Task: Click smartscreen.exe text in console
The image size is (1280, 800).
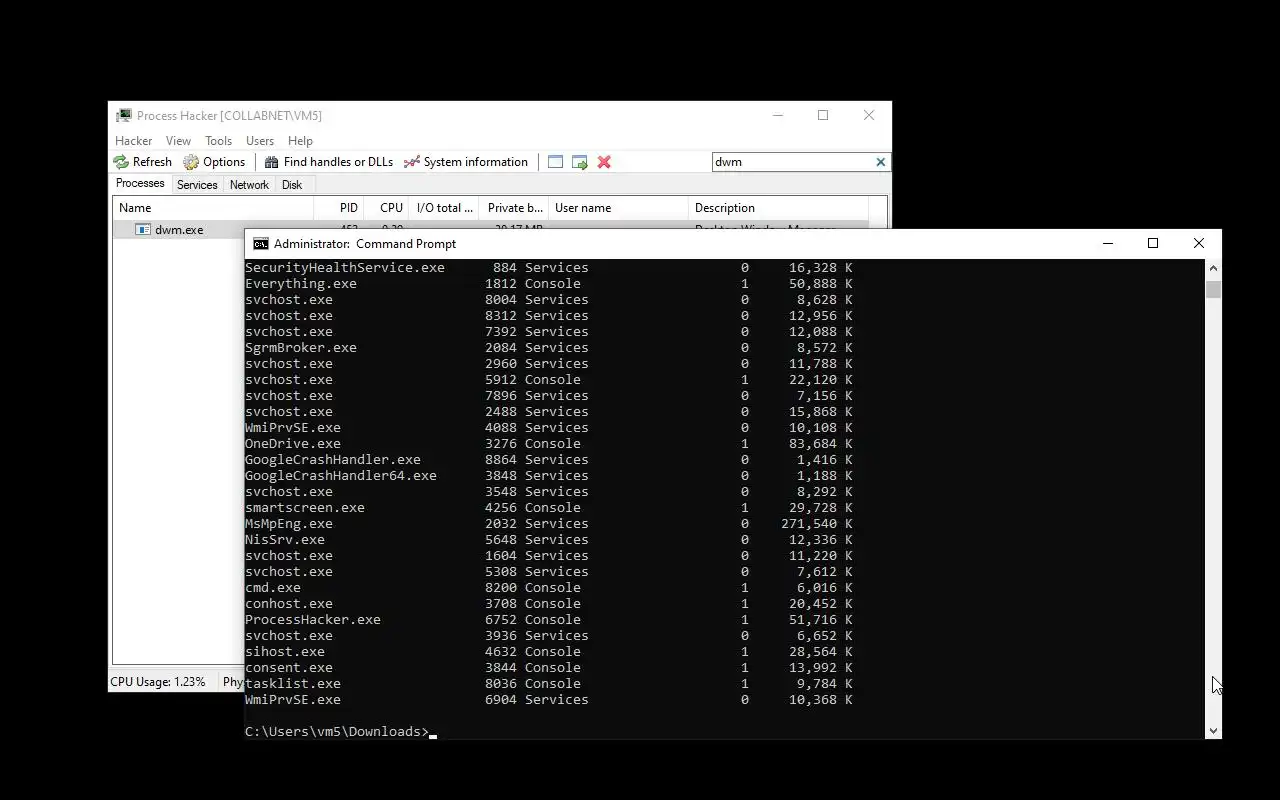Action: pos(305,508)
